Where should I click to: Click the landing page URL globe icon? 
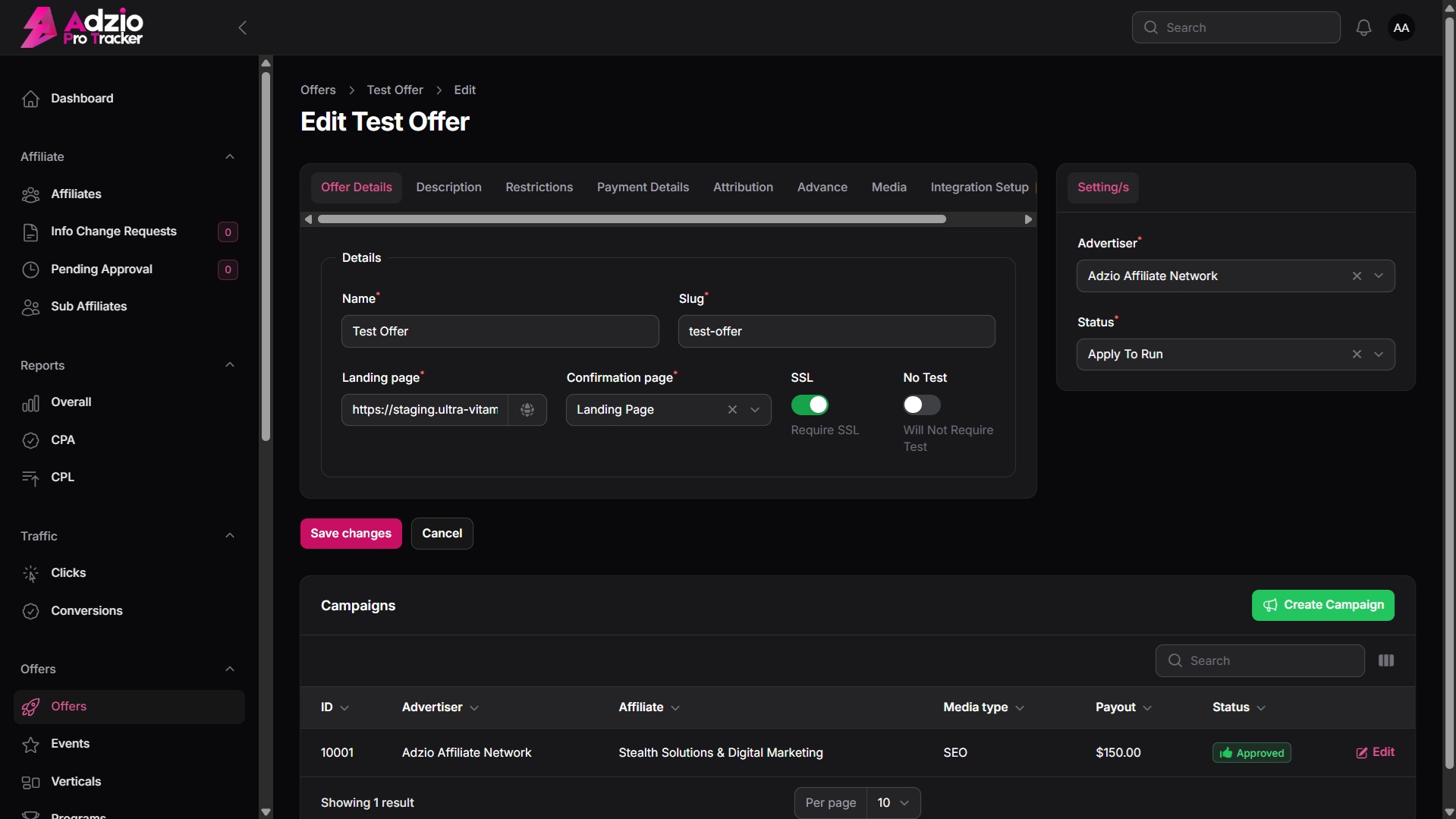(527, 410)
